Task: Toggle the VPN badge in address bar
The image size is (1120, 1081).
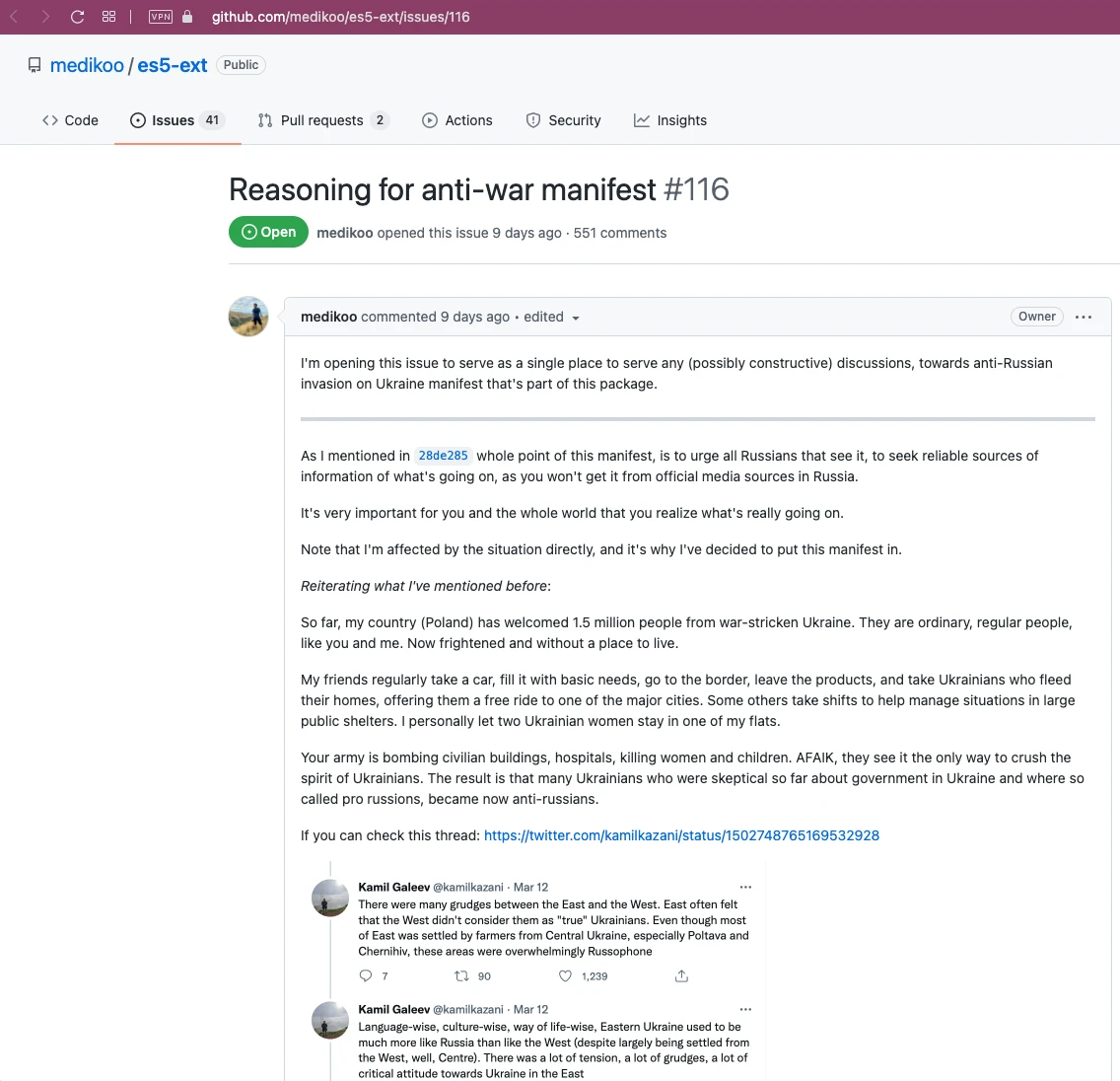Action: click(160, 17)
